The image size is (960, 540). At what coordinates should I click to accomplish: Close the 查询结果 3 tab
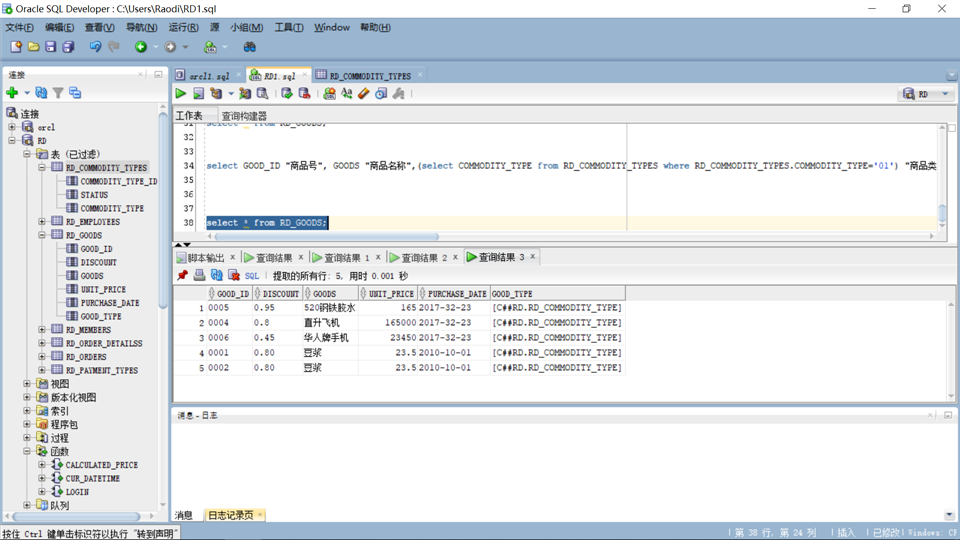click(x=533, y=257)
